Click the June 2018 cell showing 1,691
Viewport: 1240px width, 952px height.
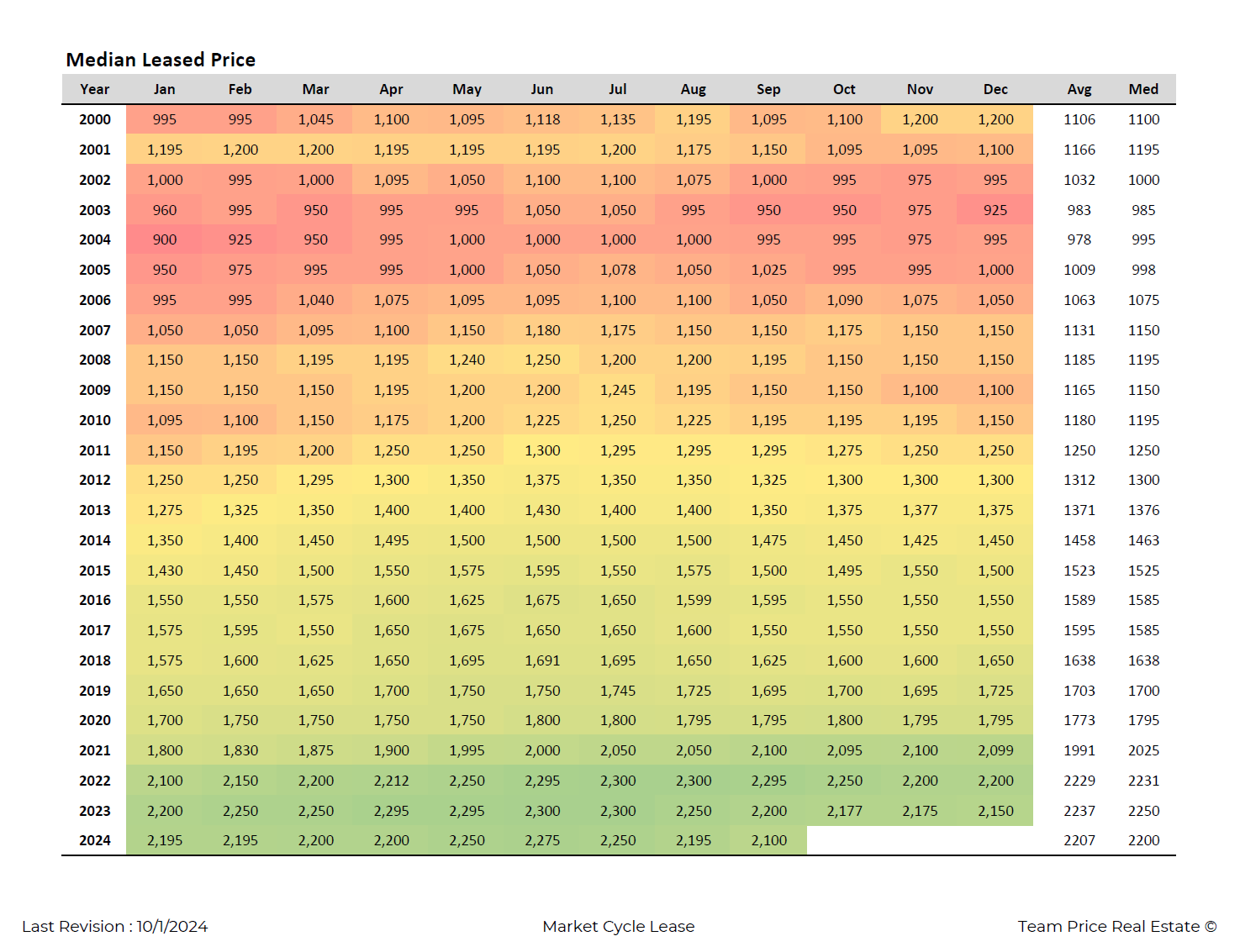pyautogui.click(x=542, y=660)
